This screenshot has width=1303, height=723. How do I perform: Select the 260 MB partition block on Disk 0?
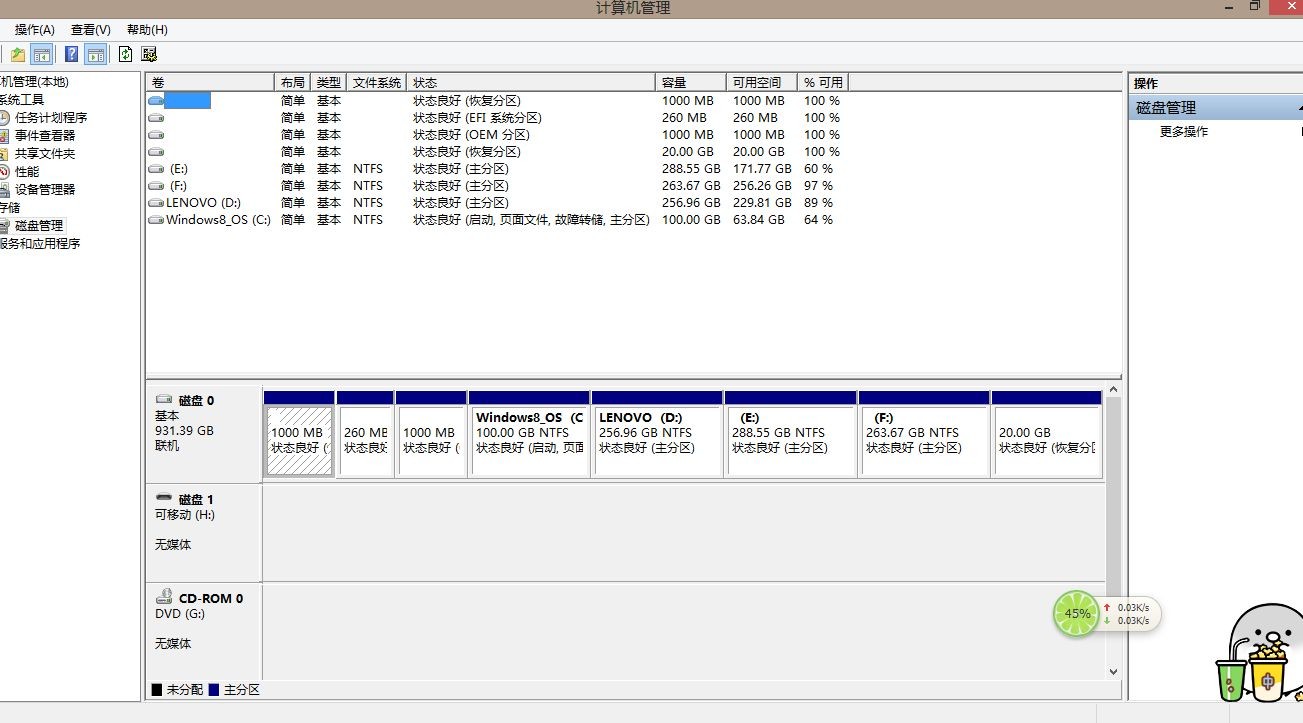click(x=365, y=434)
